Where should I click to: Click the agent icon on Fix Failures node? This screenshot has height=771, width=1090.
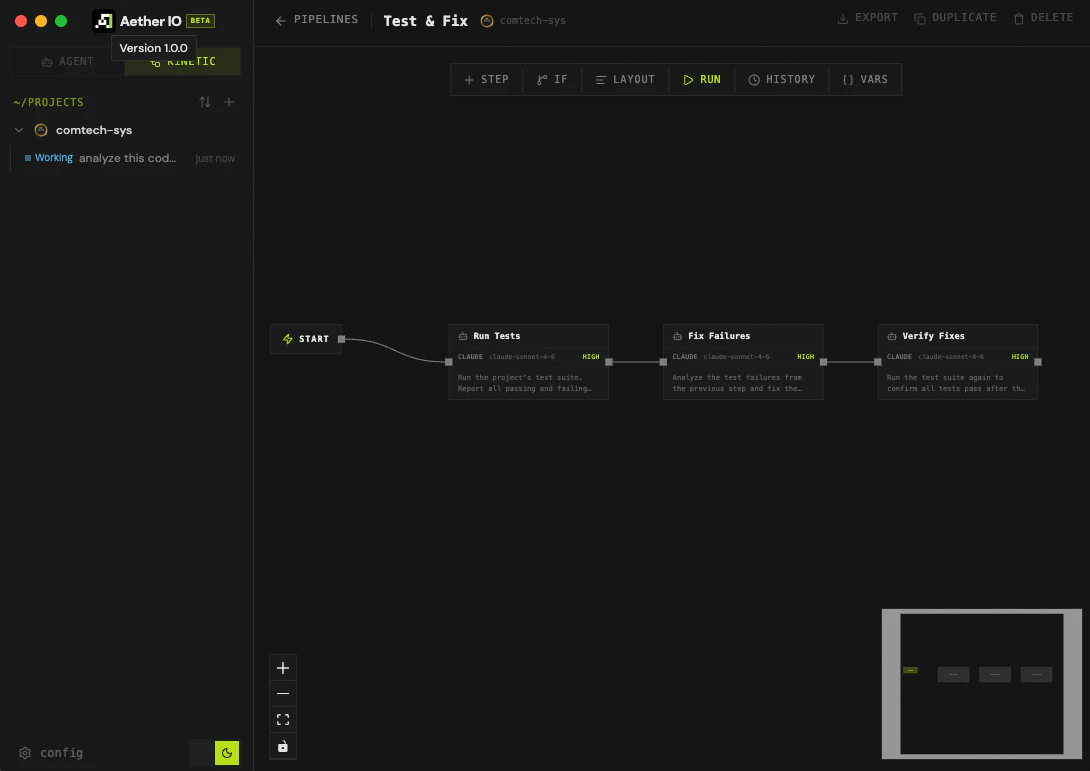tap(677, 336)
